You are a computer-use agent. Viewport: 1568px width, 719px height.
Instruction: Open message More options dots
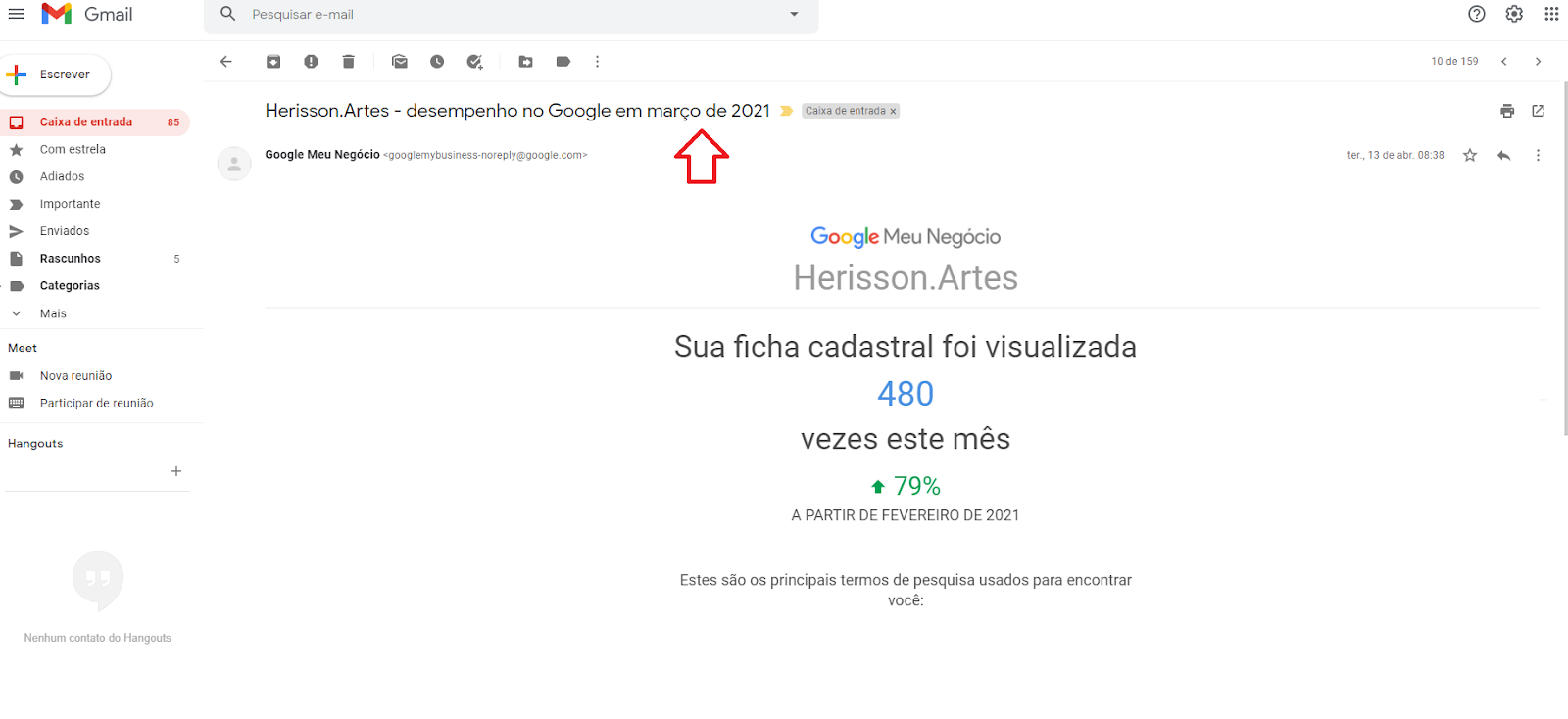(x=1538, y=155)
